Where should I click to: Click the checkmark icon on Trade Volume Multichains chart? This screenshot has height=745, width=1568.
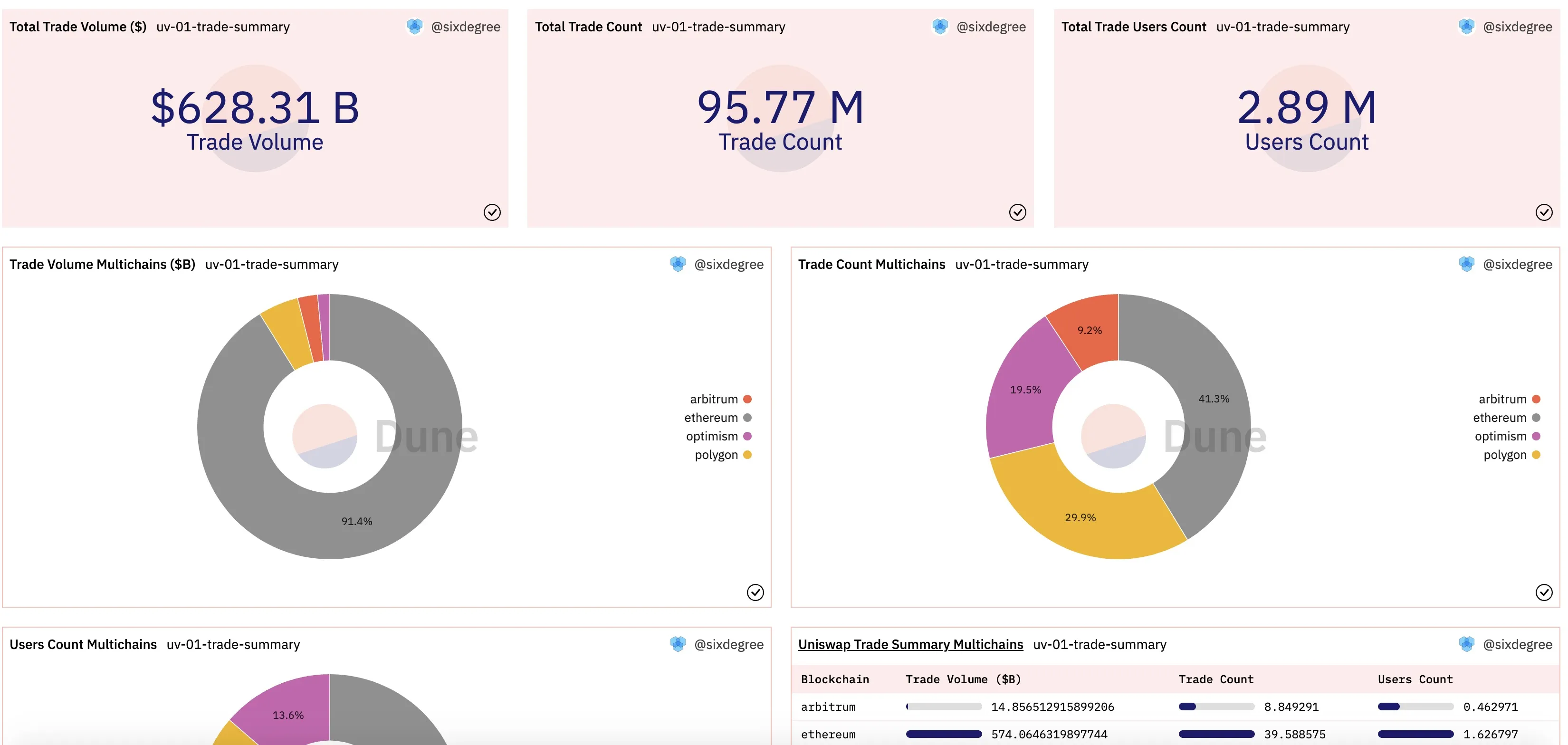point(755,592)
